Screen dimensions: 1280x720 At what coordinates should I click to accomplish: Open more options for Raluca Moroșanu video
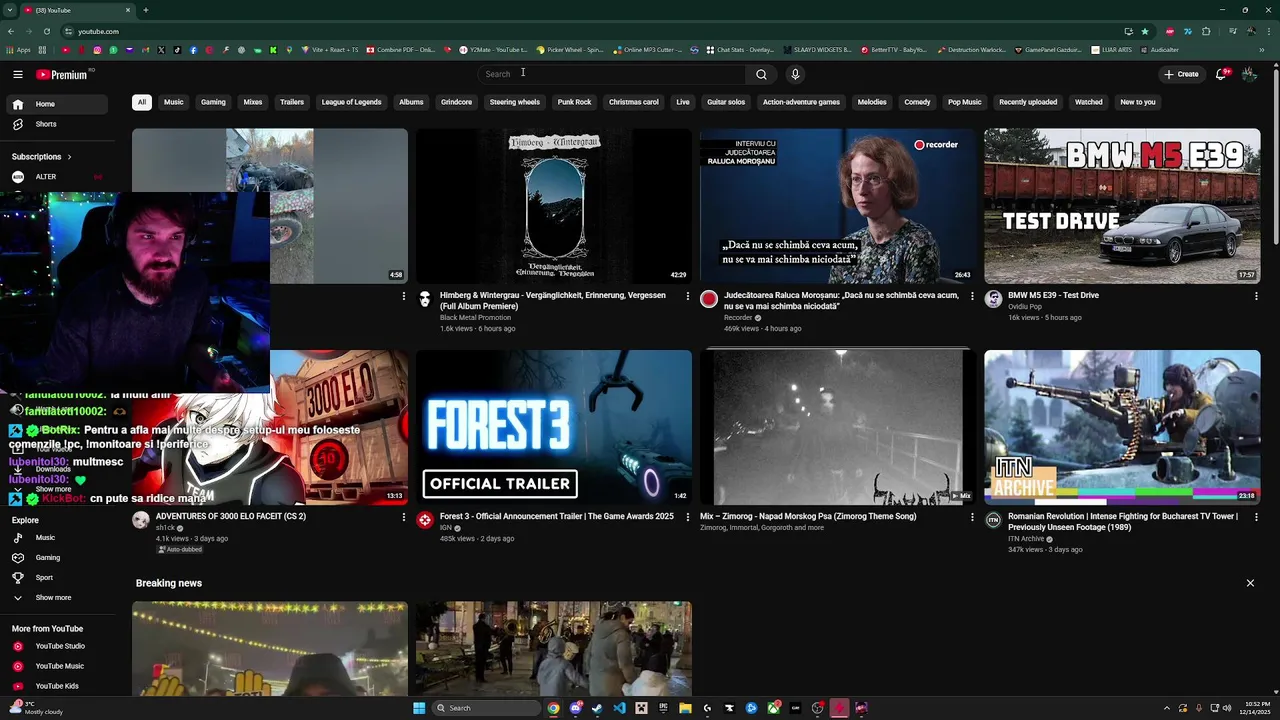pyautogui.click(x=972, y=296)
